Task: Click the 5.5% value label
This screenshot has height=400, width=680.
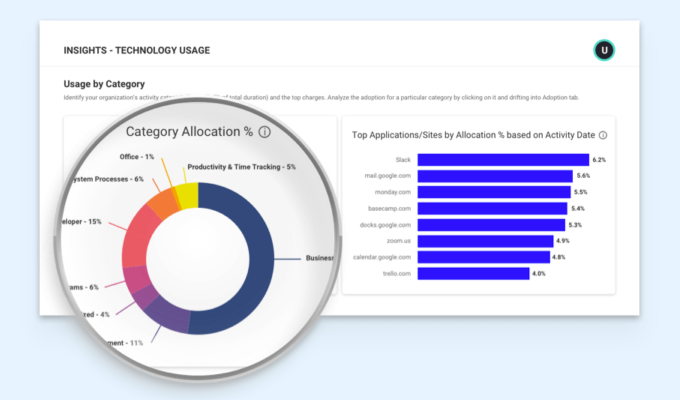Action: pos(581,192)
